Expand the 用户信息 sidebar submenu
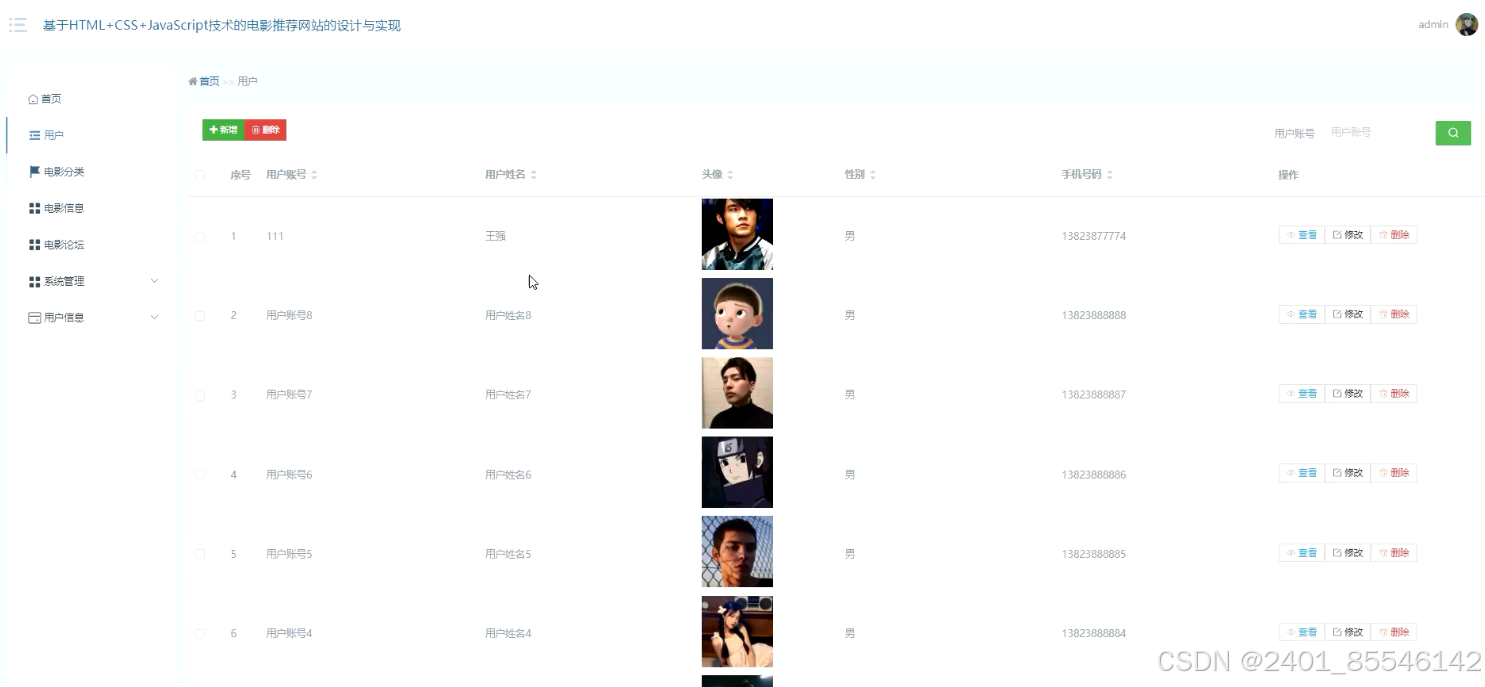Screen dimensions: 1485x687 point(93,318)
